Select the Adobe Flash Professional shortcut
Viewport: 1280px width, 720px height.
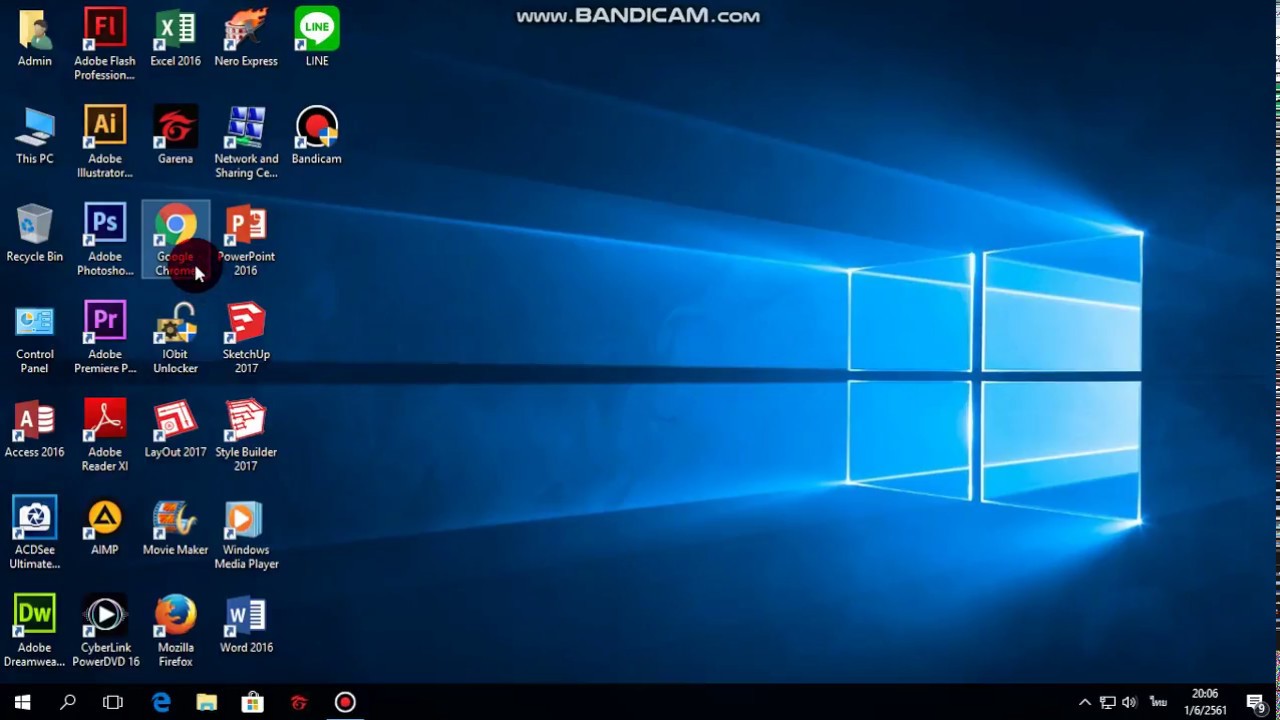pos(105,45)
